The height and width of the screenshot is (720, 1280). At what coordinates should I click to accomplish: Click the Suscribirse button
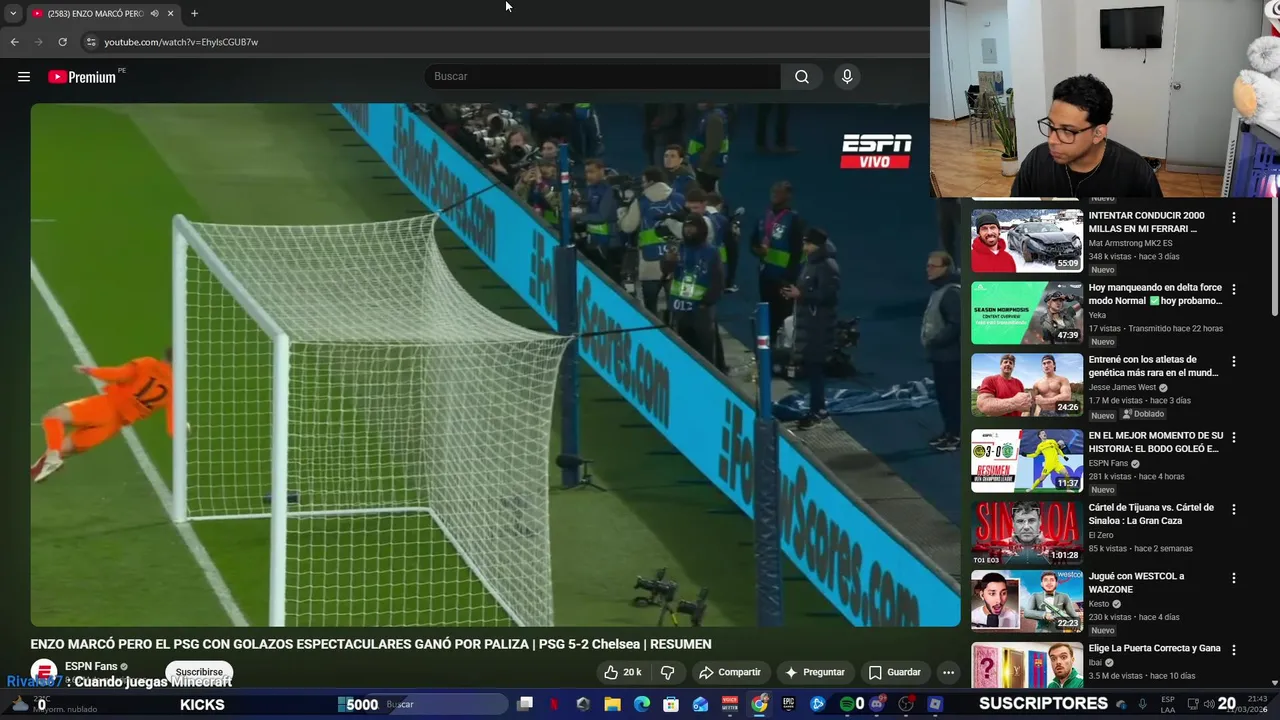click(199, 672)
